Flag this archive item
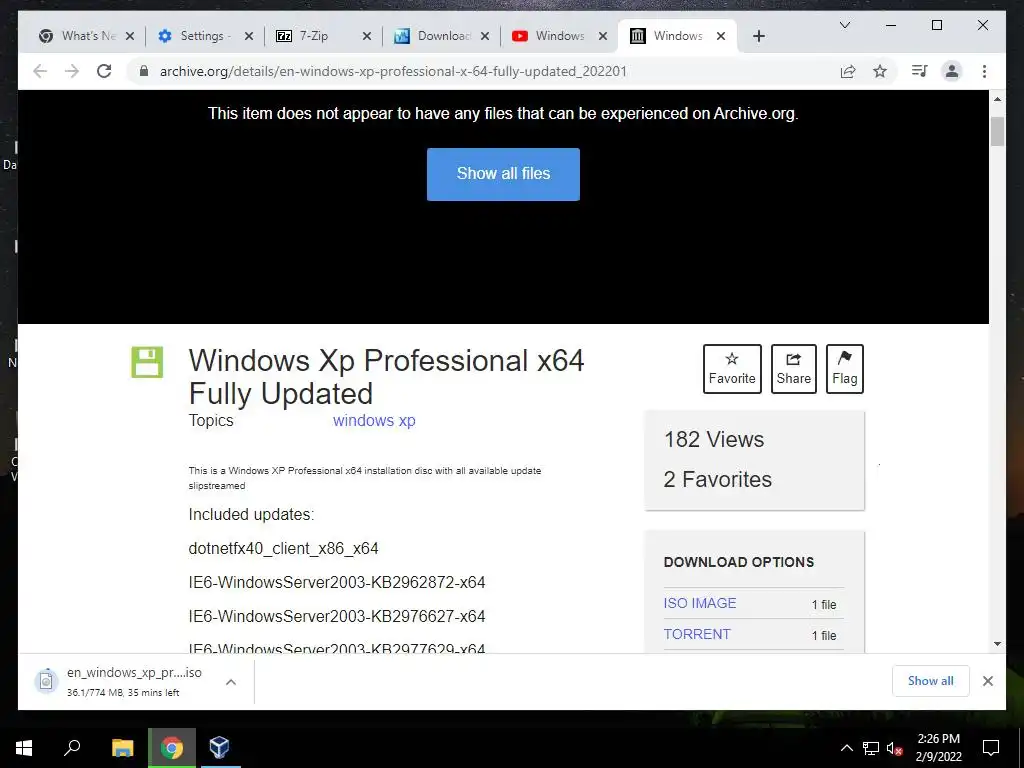 844,369
